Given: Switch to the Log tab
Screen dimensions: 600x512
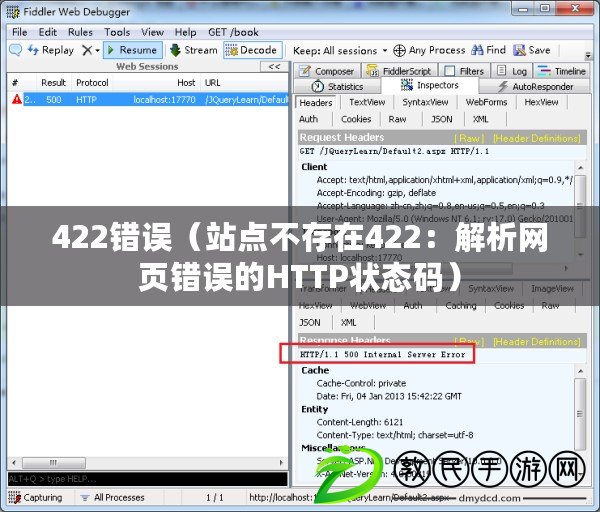Looking at the screenshot, I should (x=512, y=71).
